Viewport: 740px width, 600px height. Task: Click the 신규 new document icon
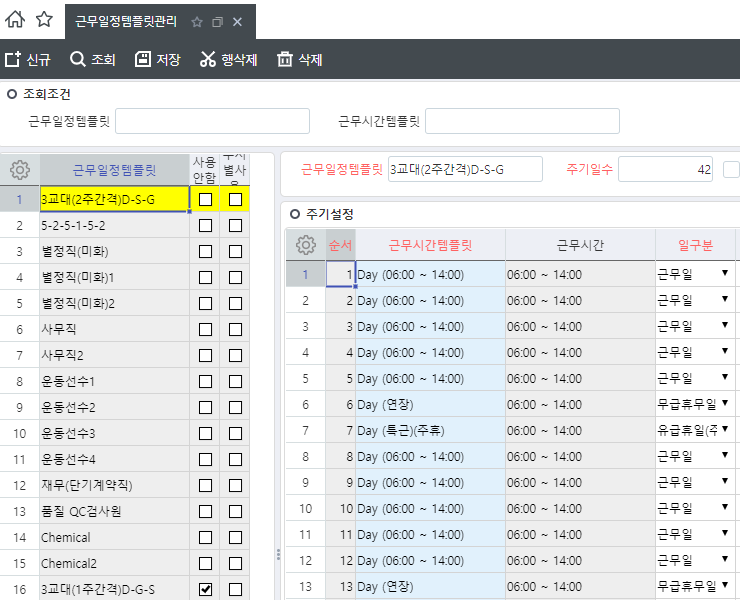13,60
